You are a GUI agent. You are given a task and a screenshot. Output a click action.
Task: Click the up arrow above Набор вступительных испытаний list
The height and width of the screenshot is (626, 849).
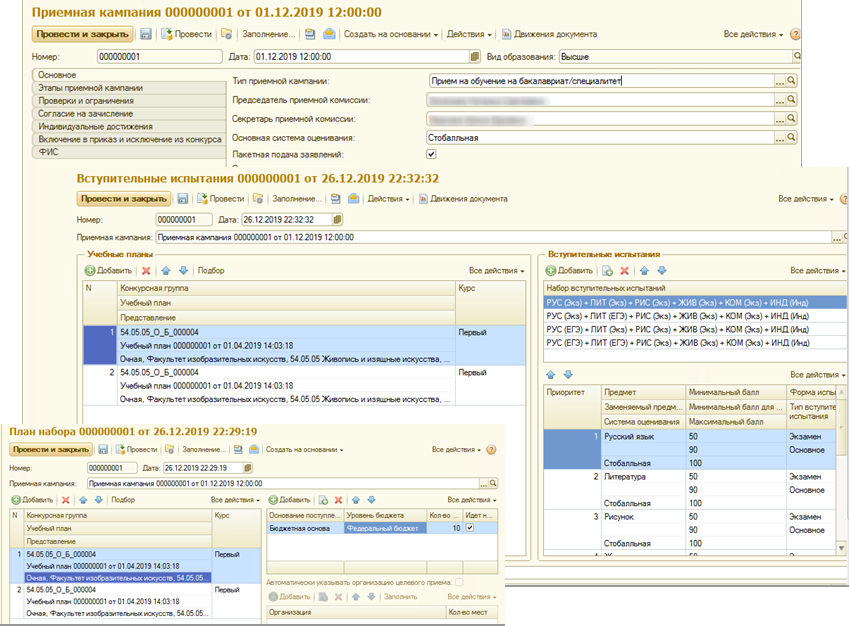(644, 271)
